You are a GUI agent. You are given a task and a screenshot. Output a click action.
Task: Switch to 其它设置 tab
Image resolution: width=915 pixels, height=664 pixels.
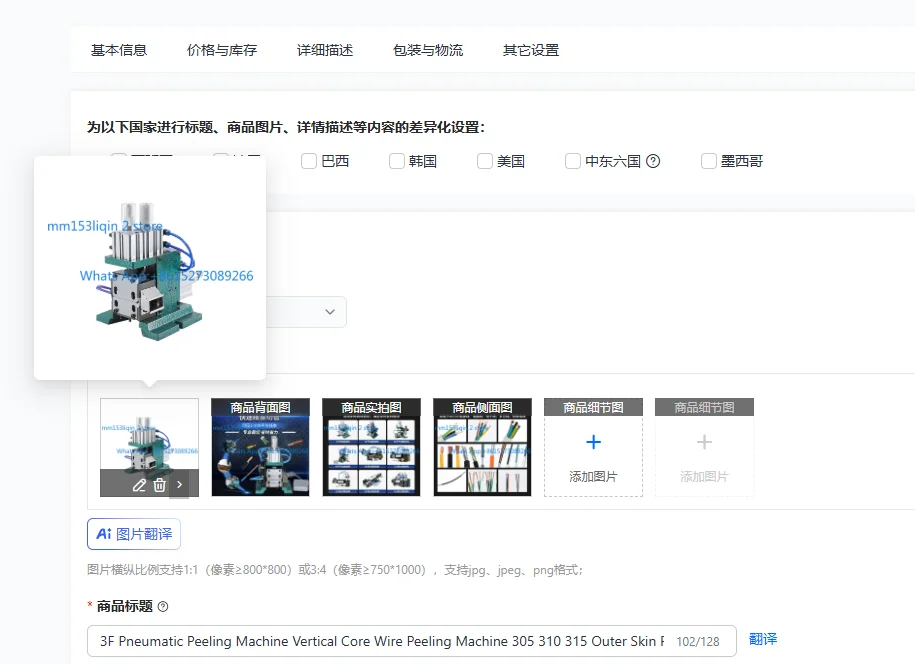point(531,50)
